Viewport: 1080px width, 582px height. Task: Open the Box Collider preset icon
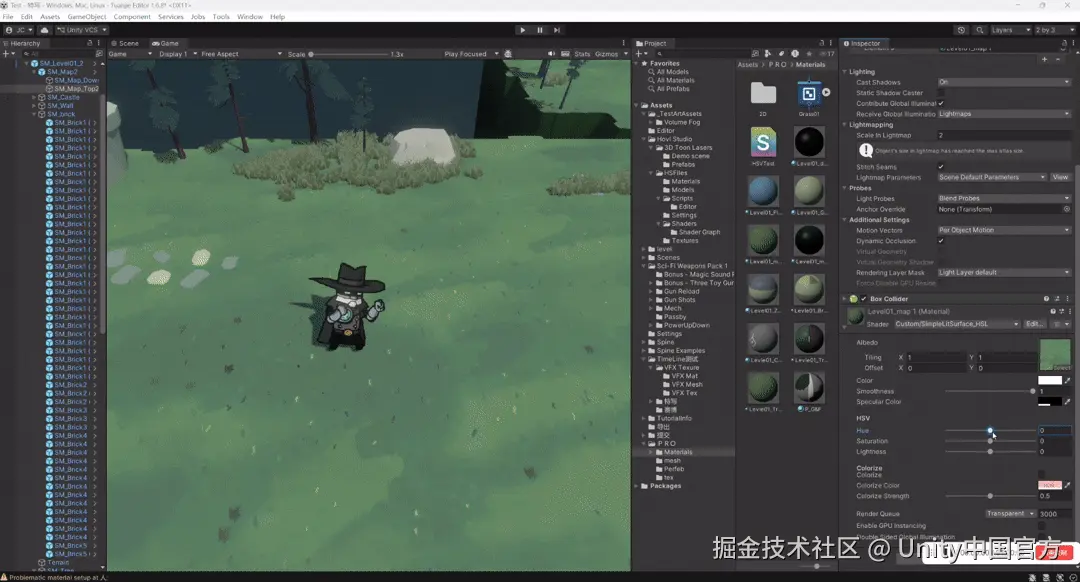[1057, 299]
